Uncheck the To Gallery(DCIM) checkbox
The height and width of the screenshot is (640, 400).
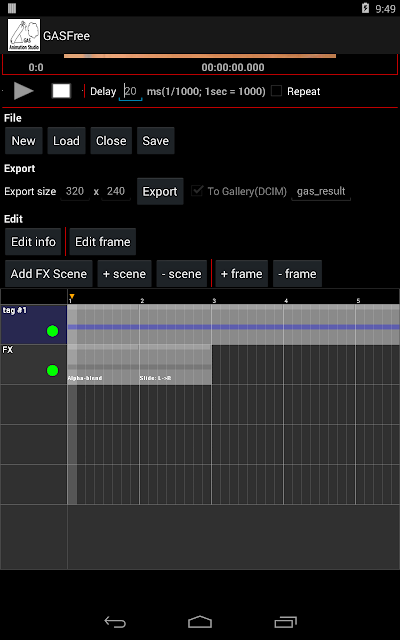(197, 191)
